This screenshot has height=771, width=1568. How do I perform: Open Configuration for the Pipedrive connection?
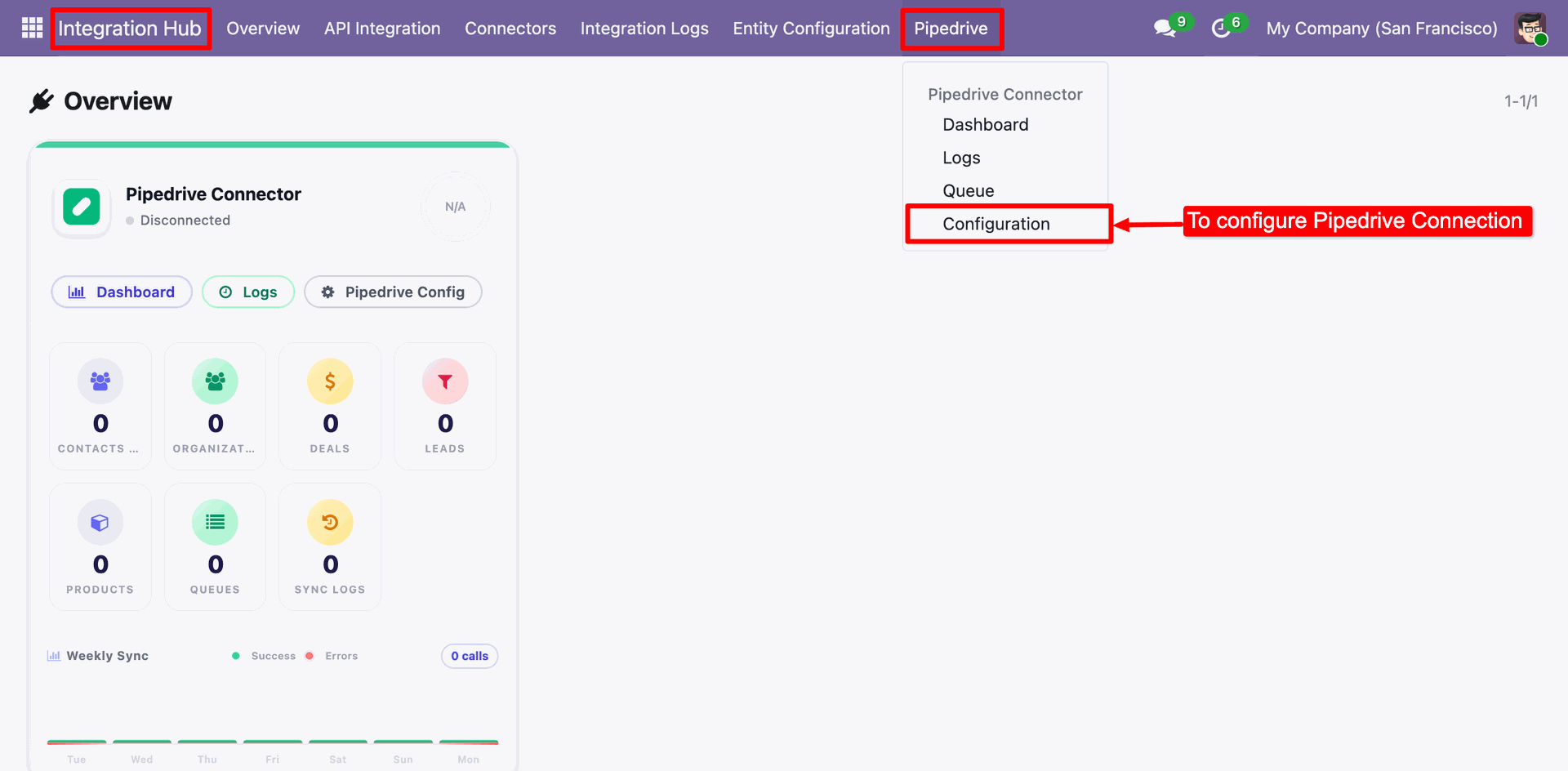[996, 224]
